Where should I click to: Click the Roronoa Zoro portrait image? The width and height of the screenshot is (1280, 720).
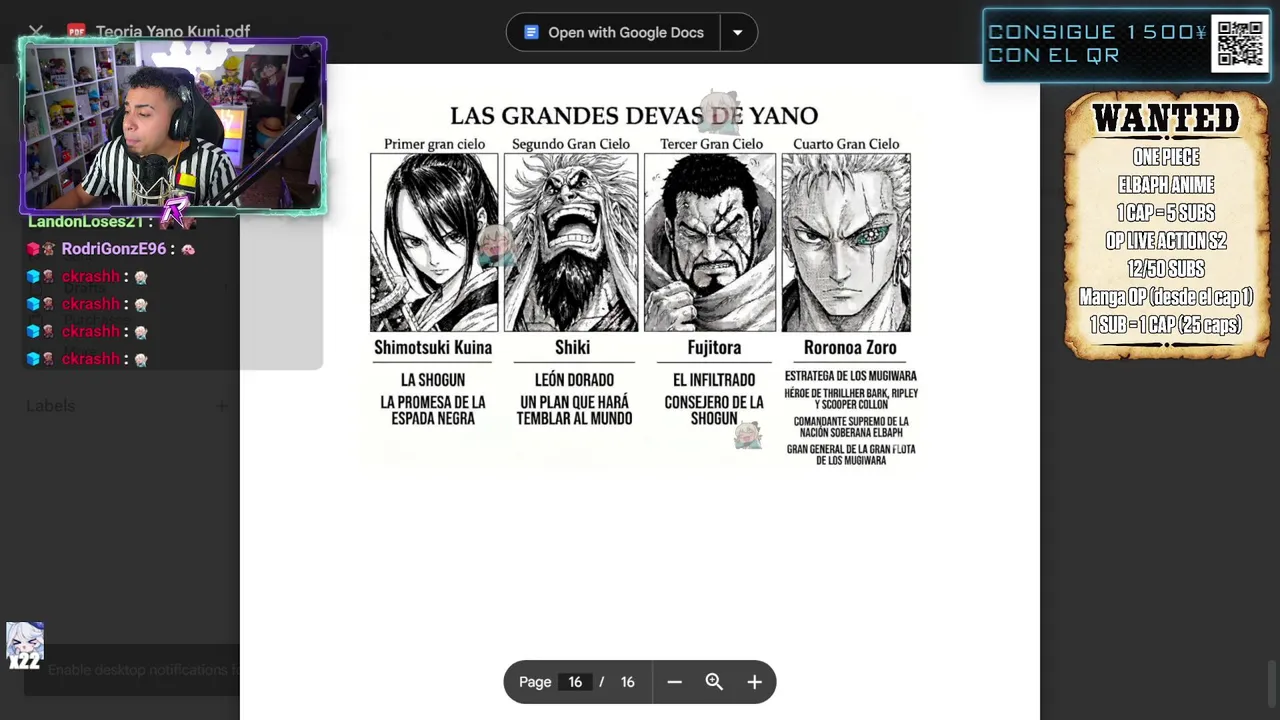846,242
